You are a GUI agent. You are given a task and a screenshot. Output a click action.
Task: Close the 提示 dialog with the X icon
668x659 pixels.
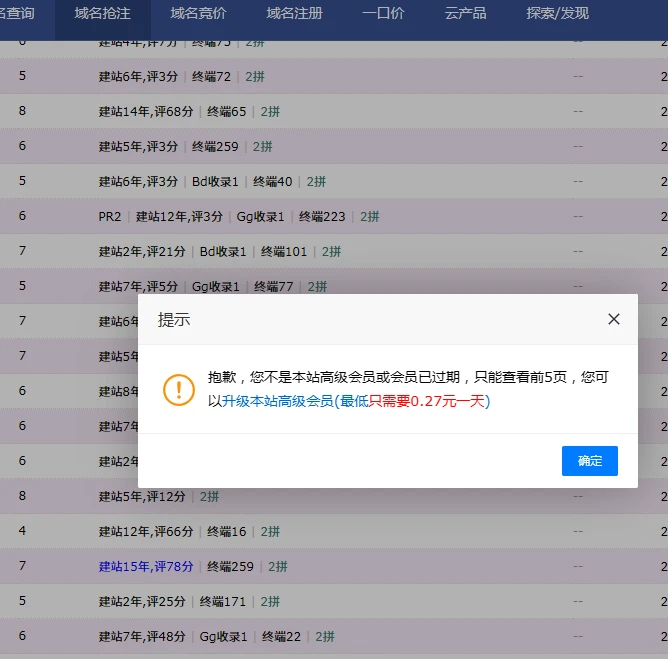(x=614, y=319)
